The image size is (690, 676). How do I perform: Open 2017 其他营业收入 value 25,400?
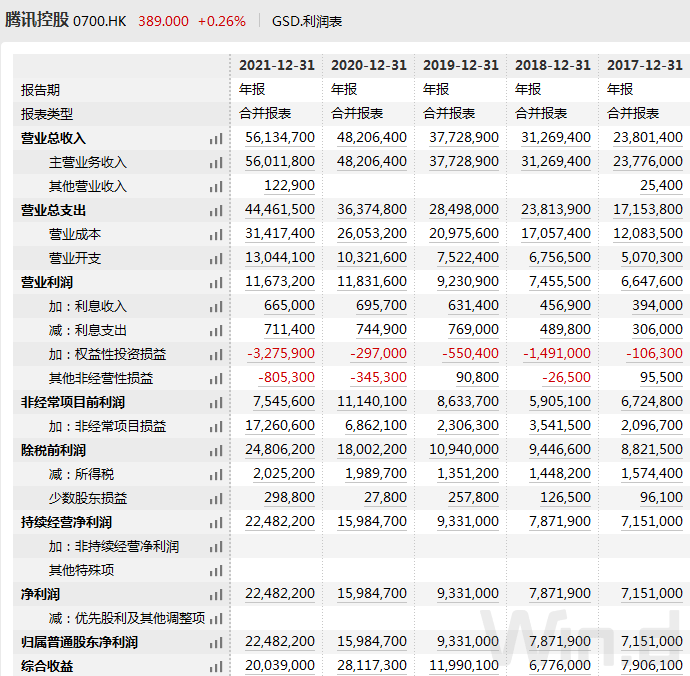(x=661, y=185)
